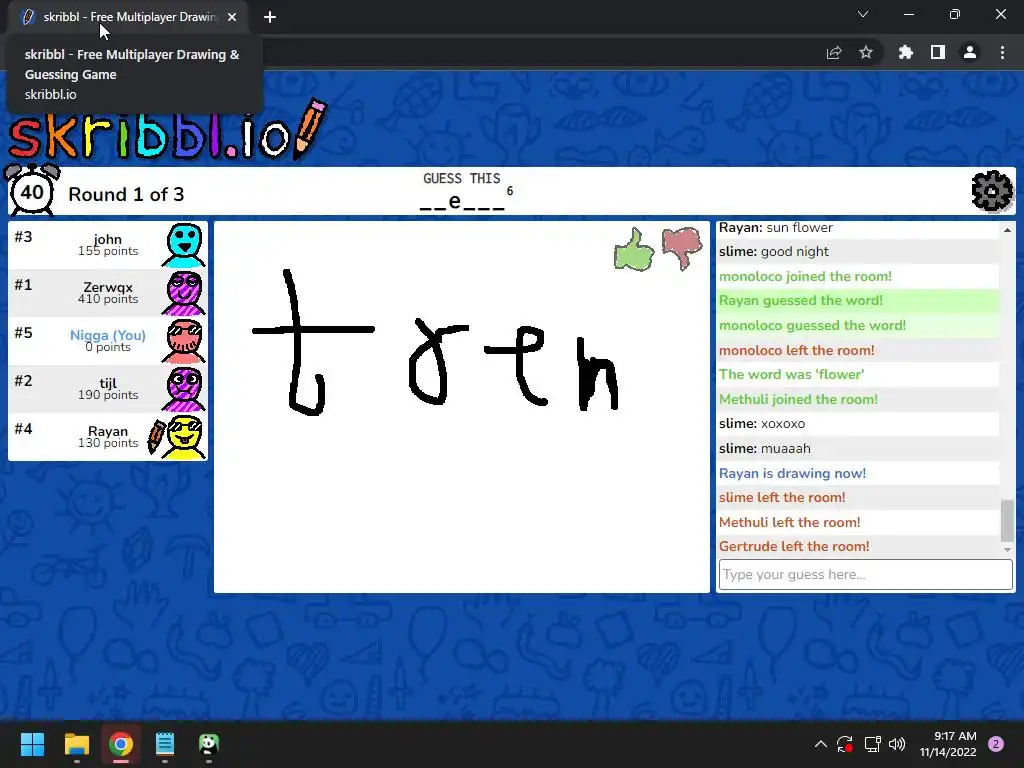Close the skribbl tab
Image resolution: width=1024 pixels, height=768 pixels.
pos(232,17)
